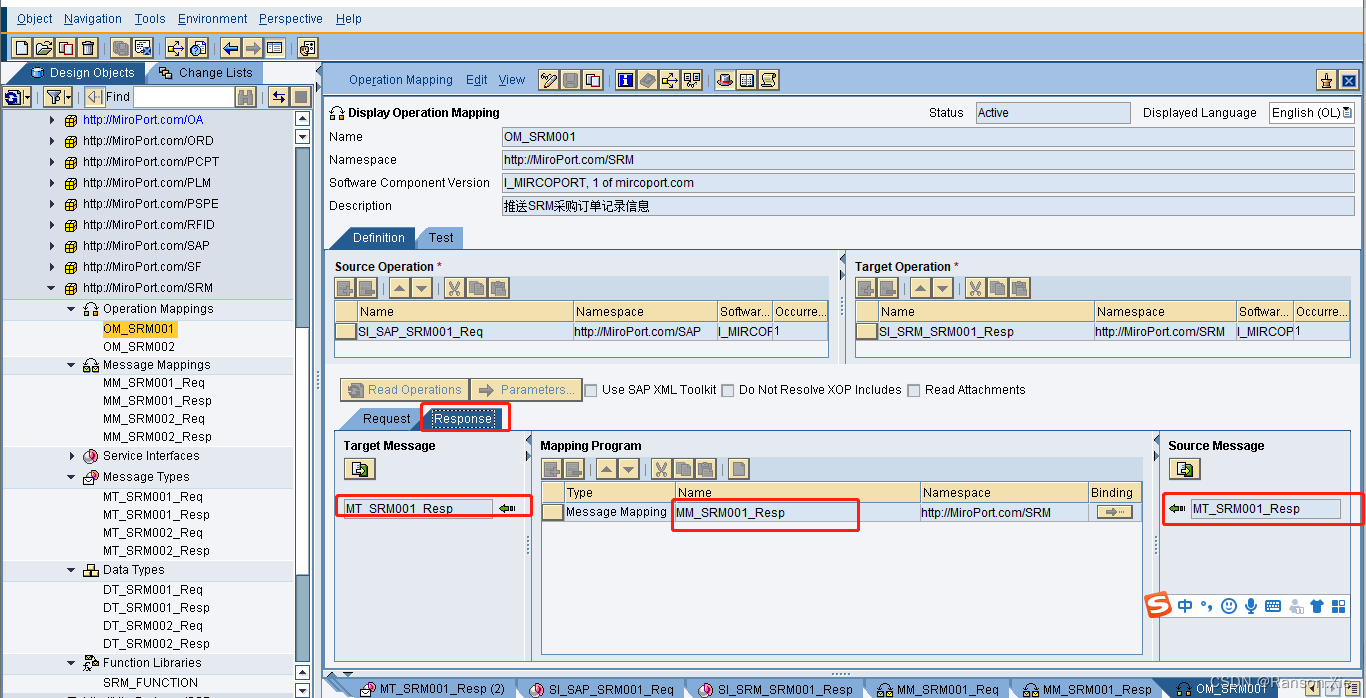The width and height of the screenshot is (1366, 698).
Task: Open the Copy Object toolbar icon
Action: [66, 47]
